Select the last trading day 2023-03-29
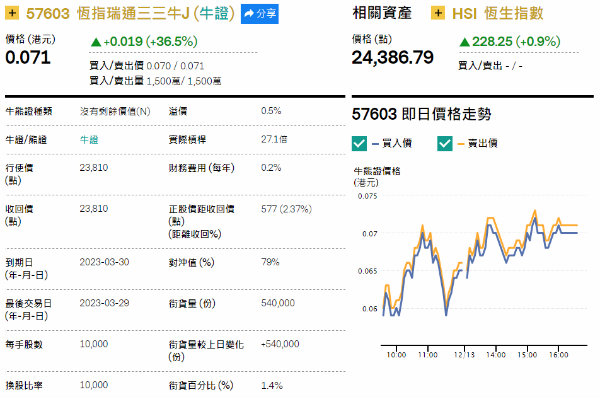This screenshot has width=600, height=398. (104, 303)
